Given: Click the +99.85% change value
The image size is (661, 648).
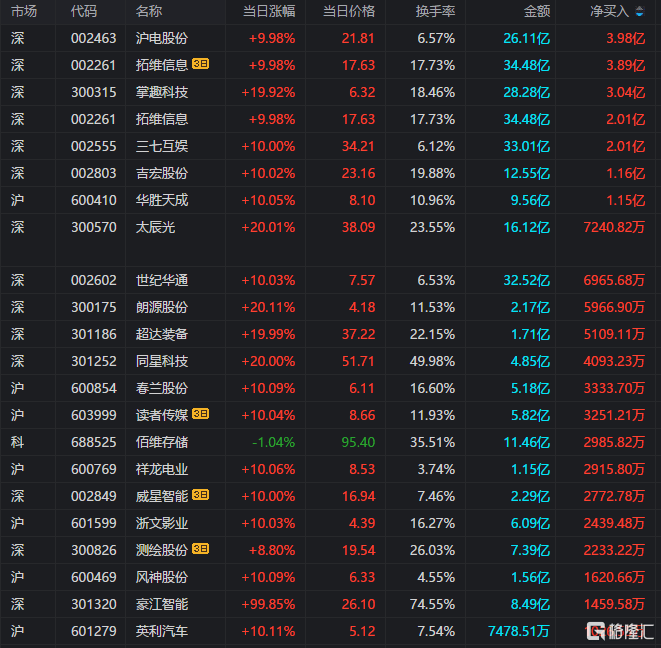Looking at the screenshot, I should coord(268,604).
